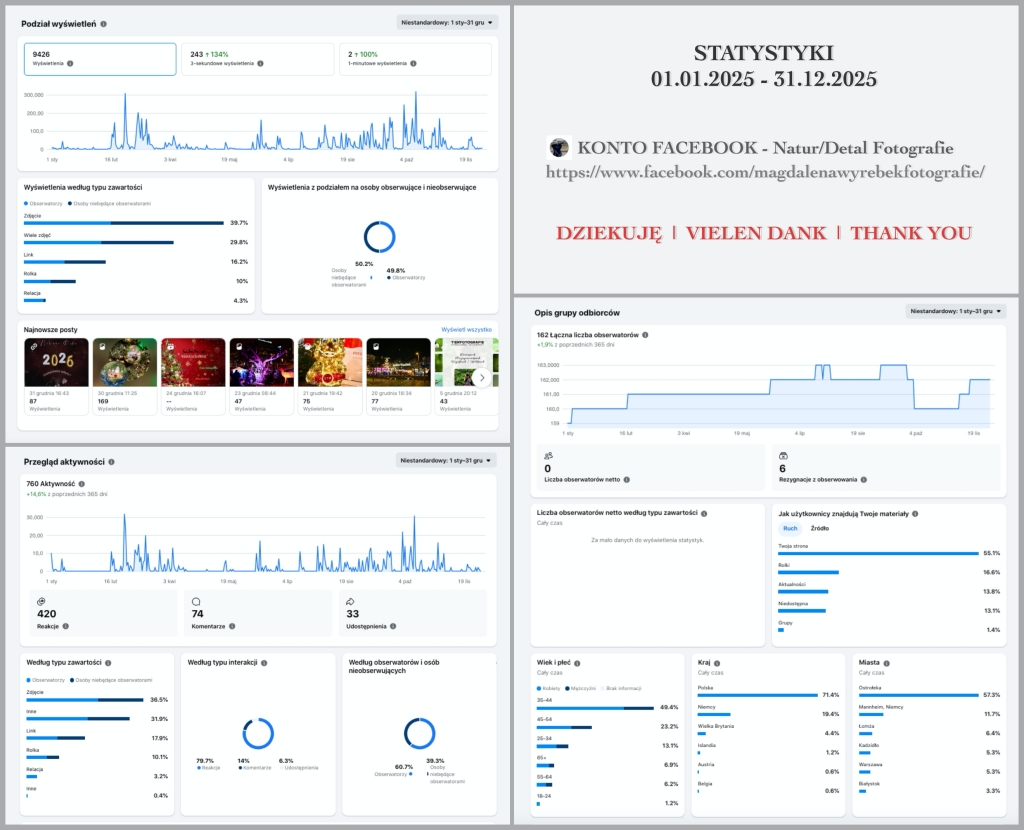Click info icon beside Rezygnacje z obserwowania
This screenshot has width=1024, height=830.
(863, 480)
